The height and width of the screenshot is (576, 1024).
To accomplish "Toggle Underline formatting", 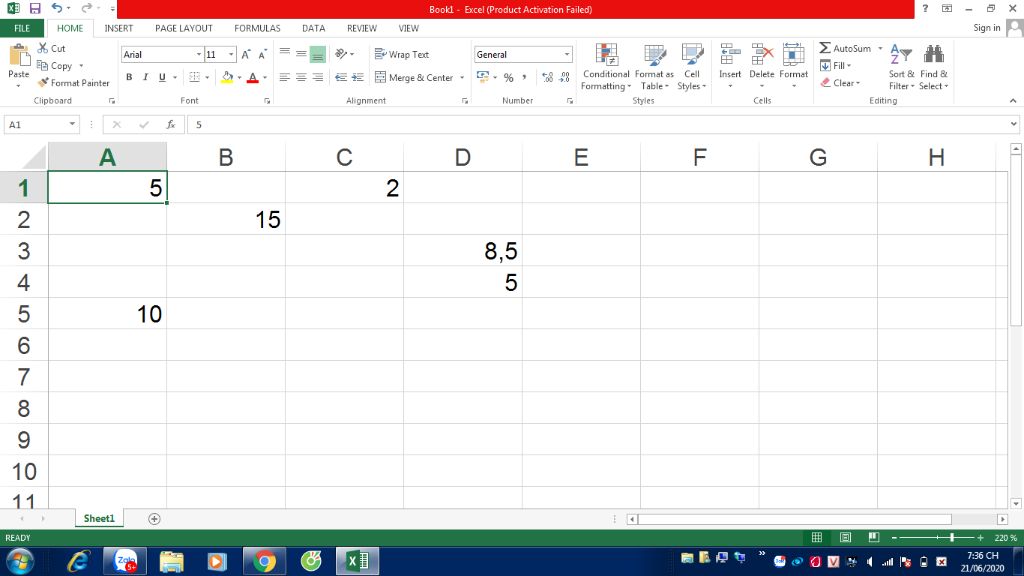I will [162, 77].
